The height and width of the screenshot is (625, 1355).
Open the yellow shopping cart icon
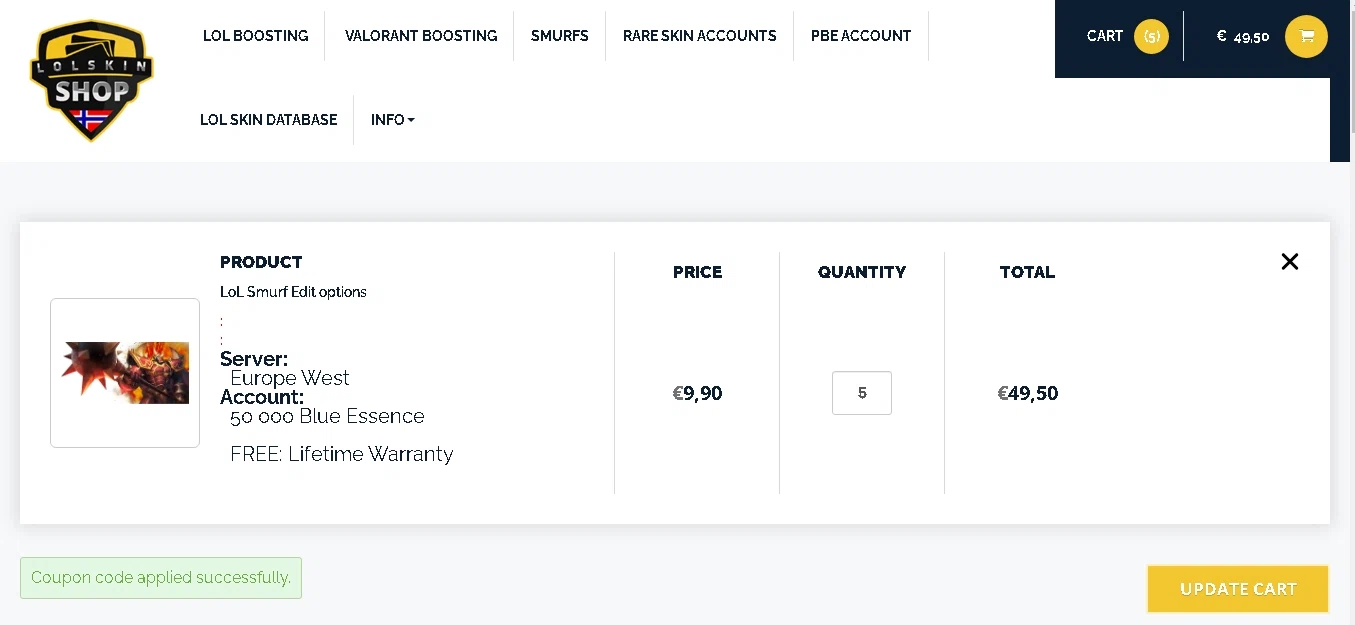(x=1306, y=36)
